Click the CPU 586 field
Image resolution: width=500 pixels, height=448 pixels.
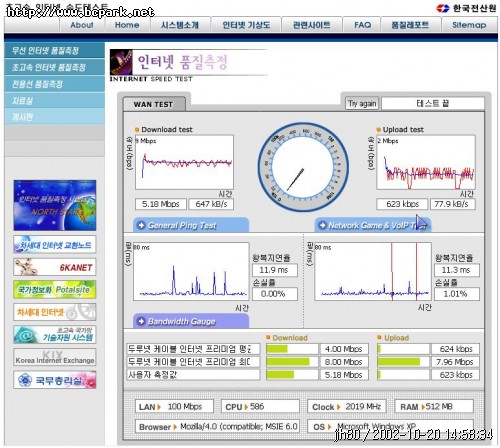(260, 406)
